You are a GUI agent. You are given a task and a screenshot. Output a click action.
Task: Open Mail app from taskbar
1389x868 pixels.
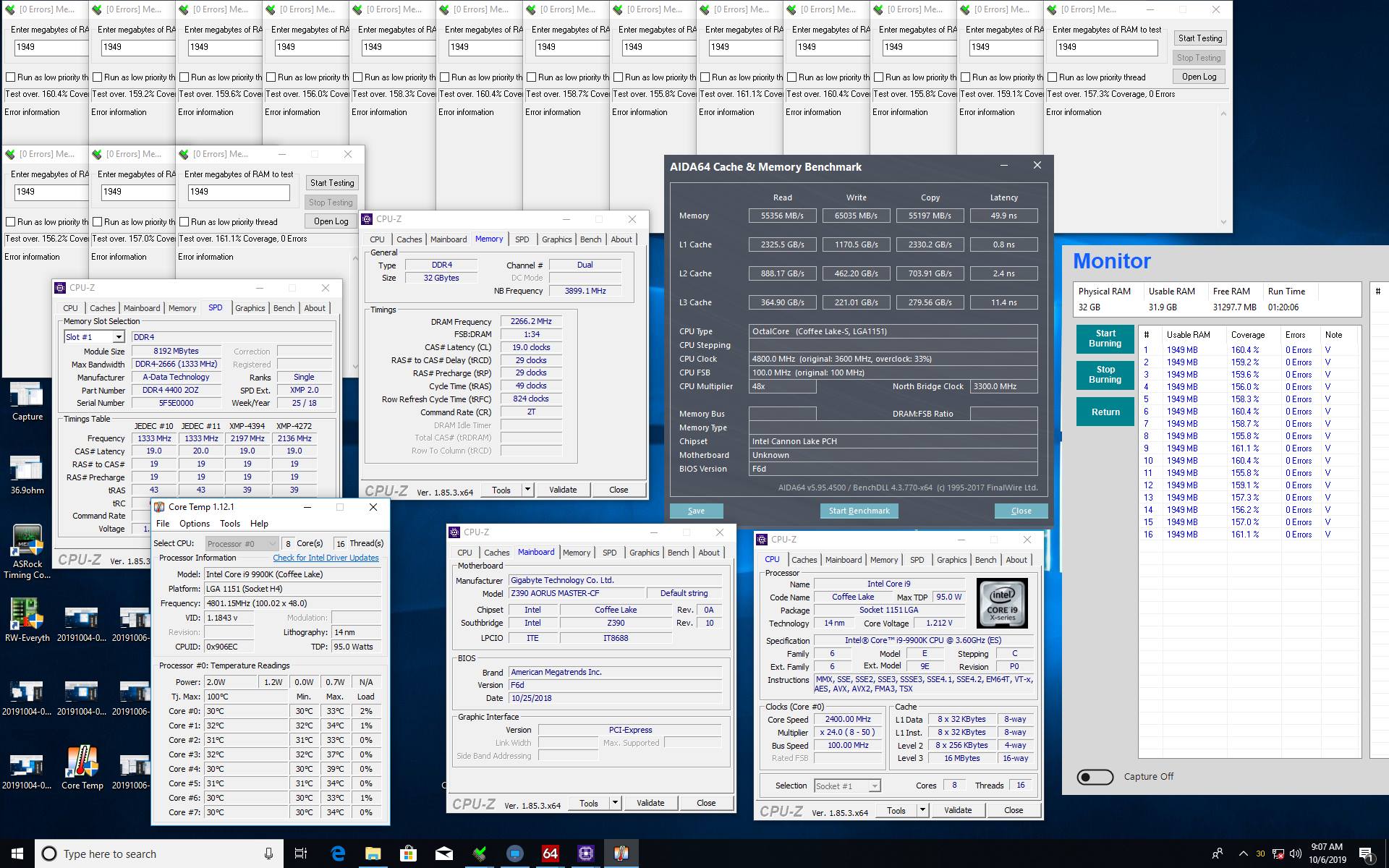click(x=443, y=854)
